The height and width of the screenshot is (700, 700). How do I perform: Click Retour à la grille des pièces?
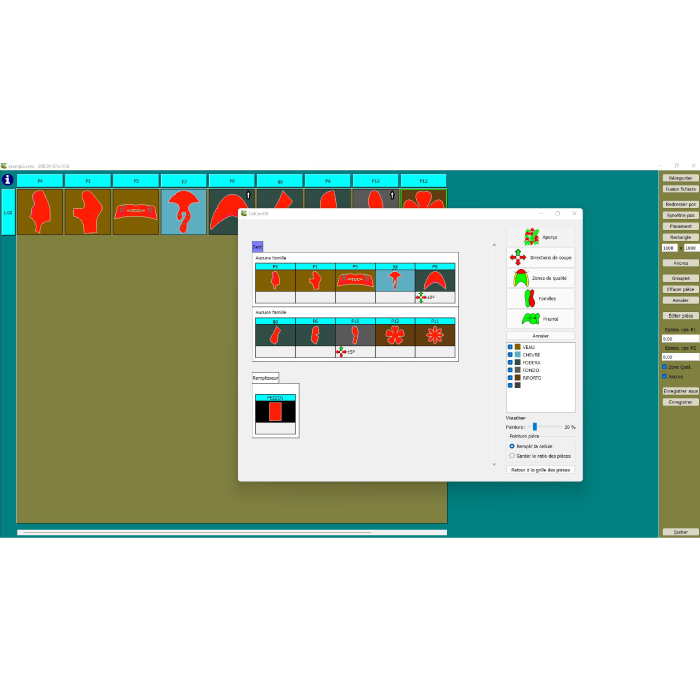pos(540,470)
